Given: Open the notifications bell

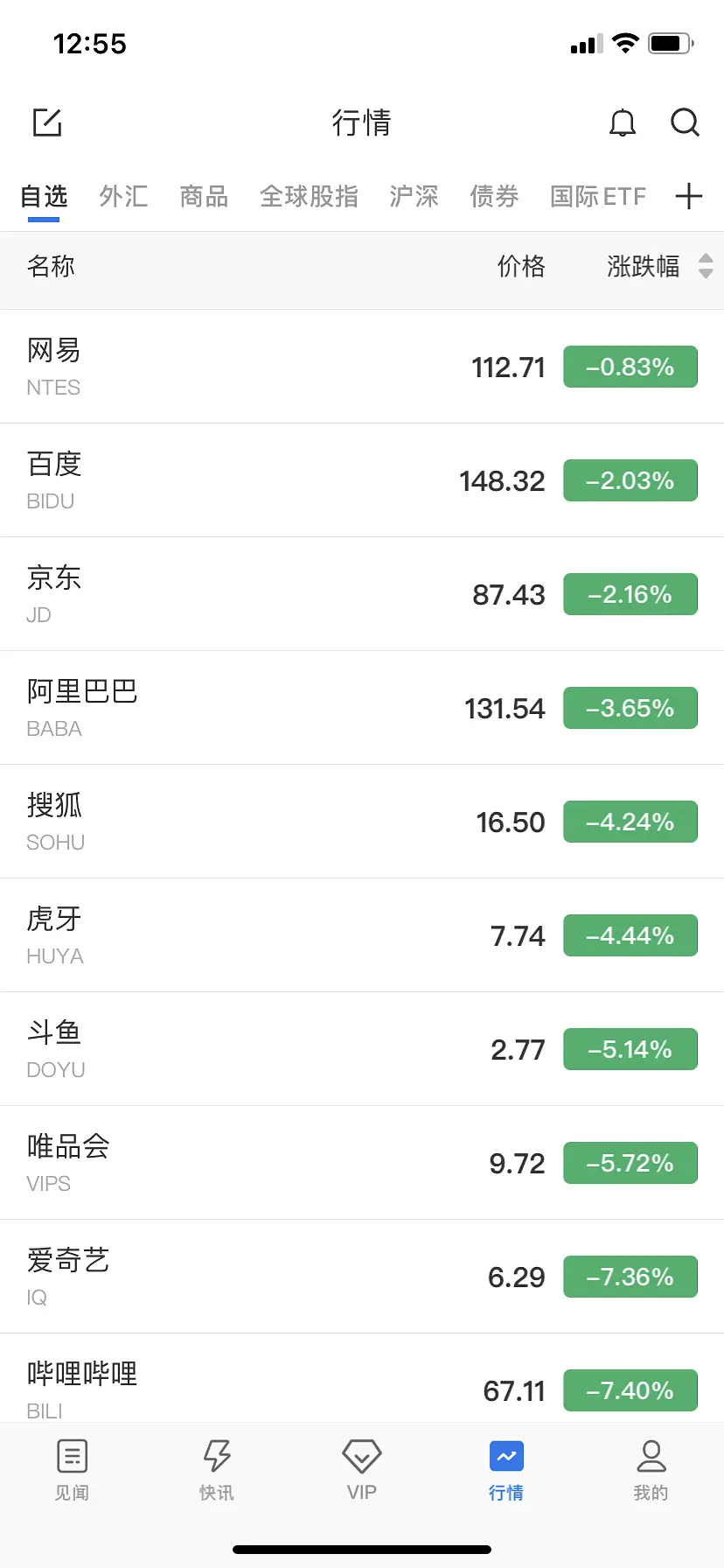Looking at the screenshot, I should pos(623,123).
